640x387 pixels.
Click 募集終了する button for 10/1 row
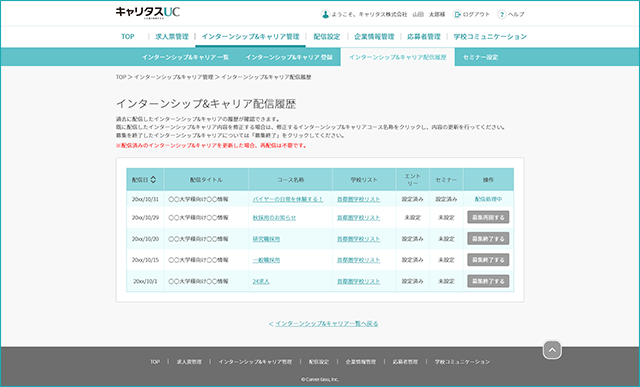488,281
